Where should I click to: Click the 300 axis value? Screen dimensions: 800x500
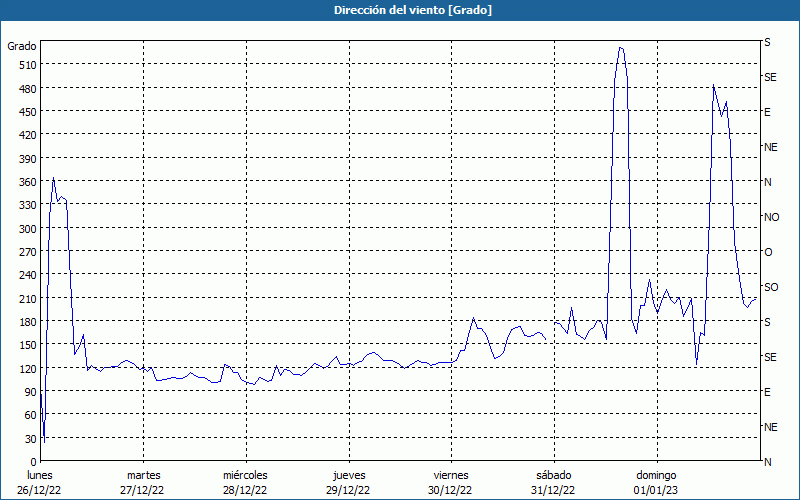coord(28,229)
